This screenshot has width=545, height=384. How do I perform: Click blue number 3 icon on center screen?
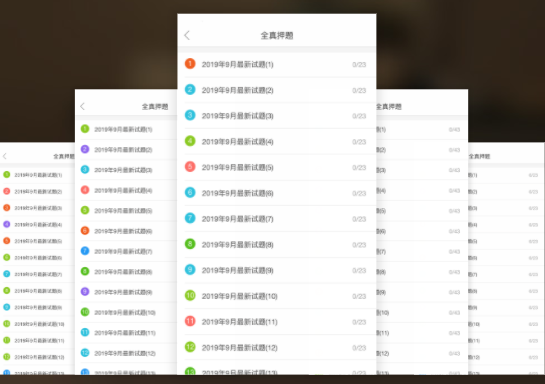[190, 115]
